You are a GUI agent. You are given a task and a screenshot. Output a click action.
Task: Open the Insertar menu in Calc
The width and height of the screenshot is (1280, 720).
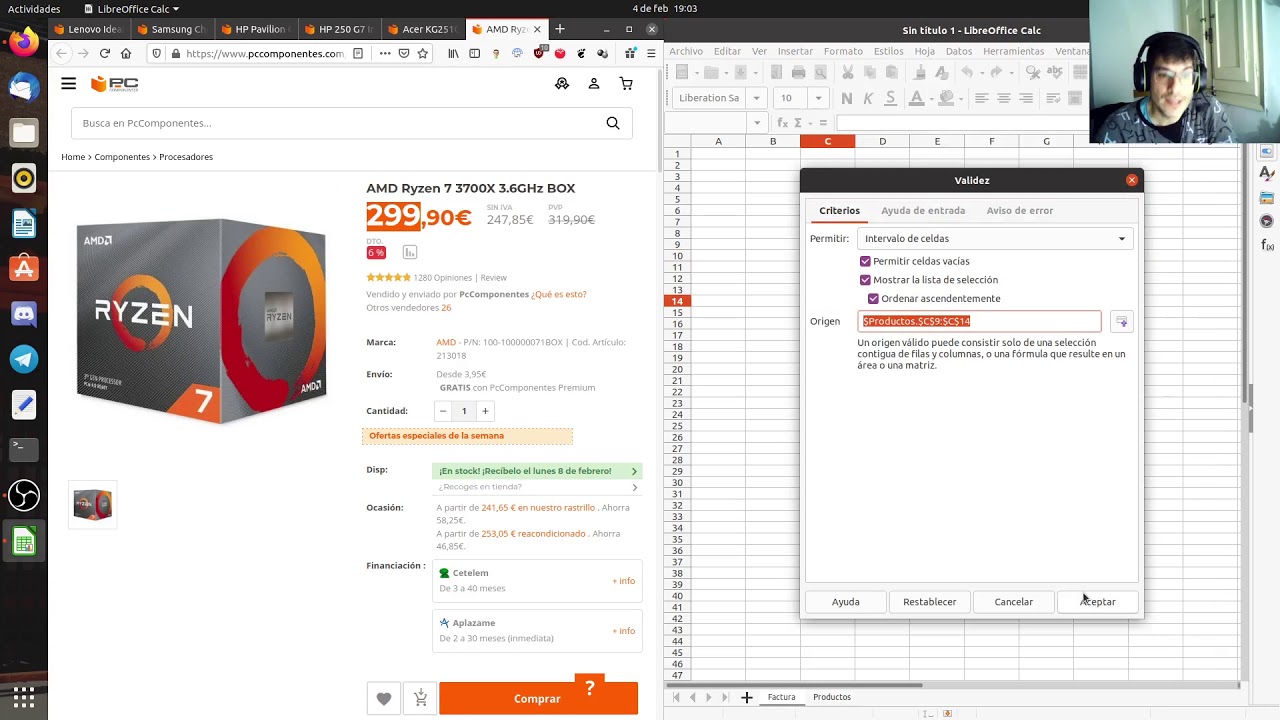click(795, 51)
